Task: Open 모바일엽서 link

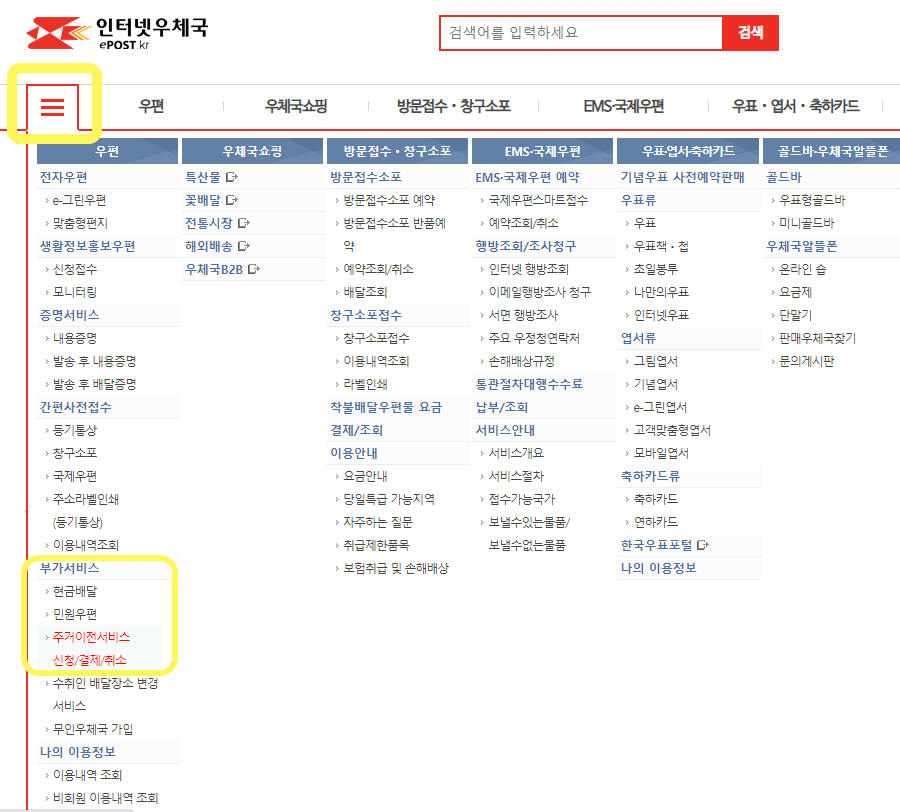Action: click(x=661, y=453)
